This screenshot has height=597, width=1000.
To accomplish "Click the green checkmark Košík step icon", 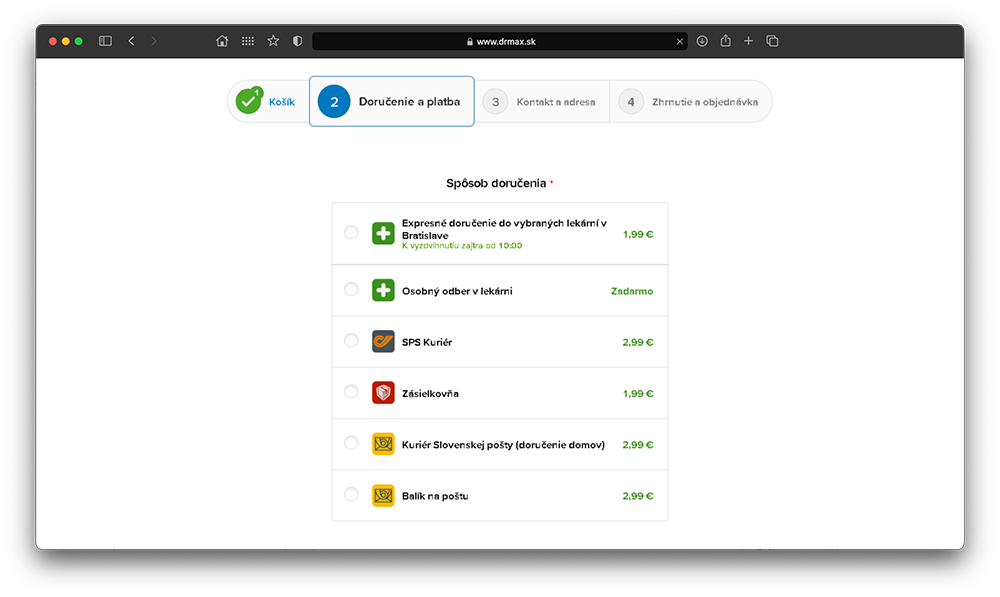I will (x=249, y=101).
